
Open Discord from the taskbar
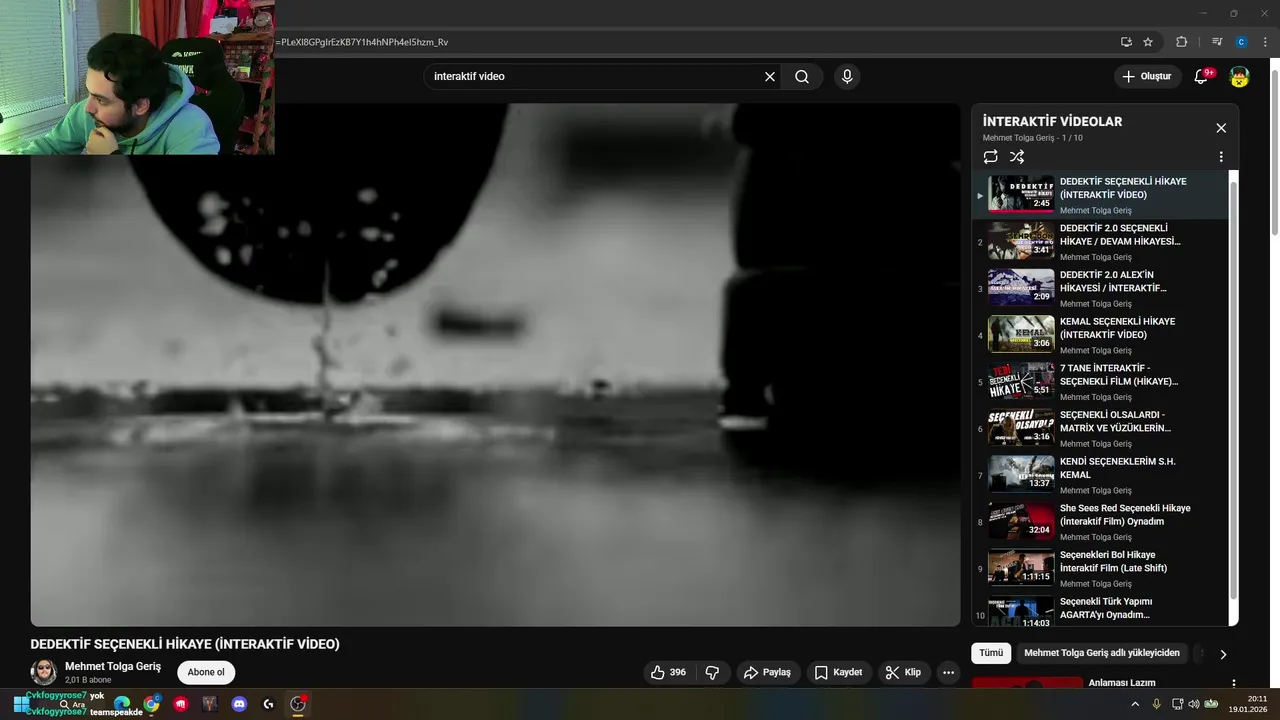tap(239, 704)
